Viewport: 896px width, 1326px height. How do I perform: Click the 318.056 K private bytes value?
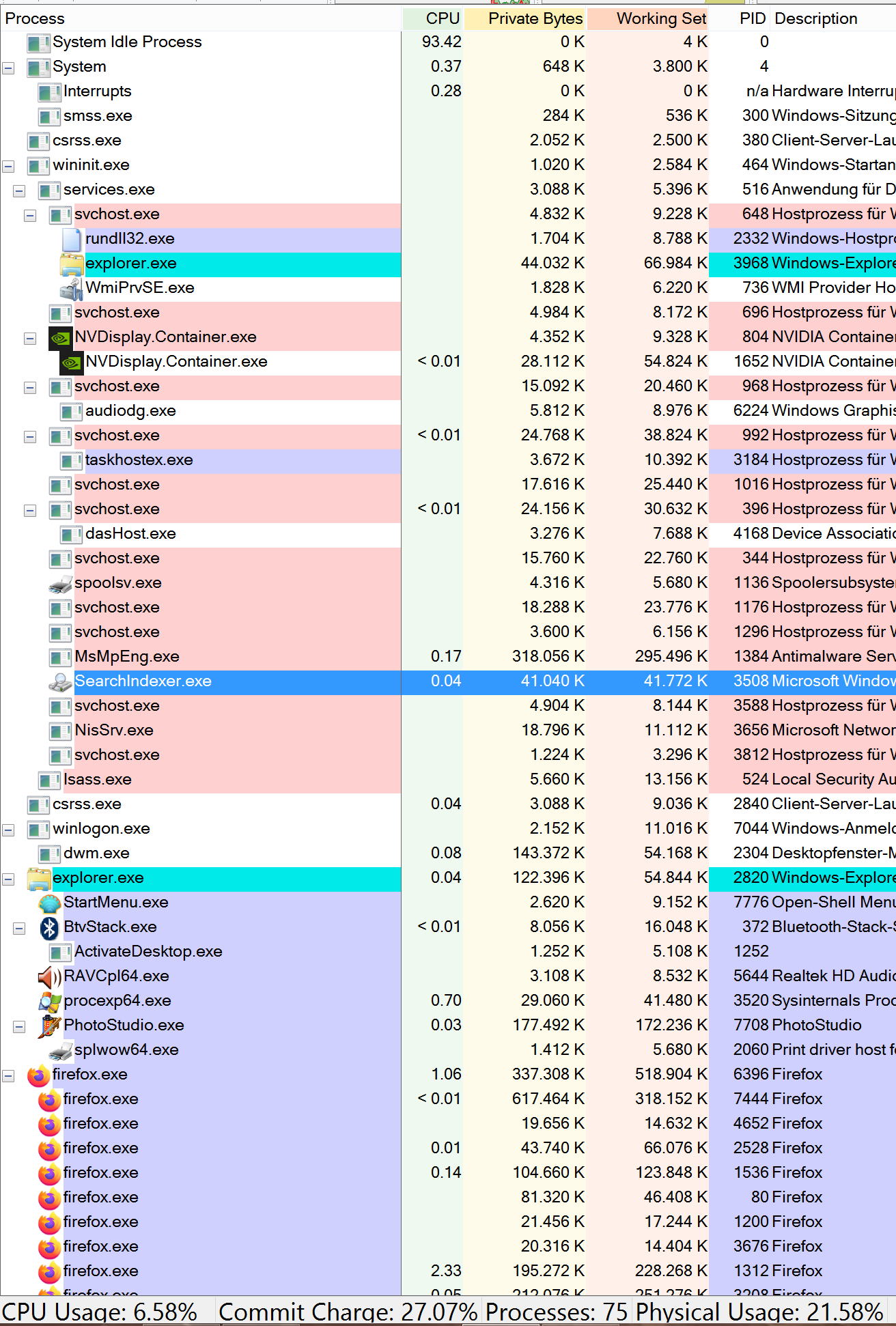click(548, 657)
